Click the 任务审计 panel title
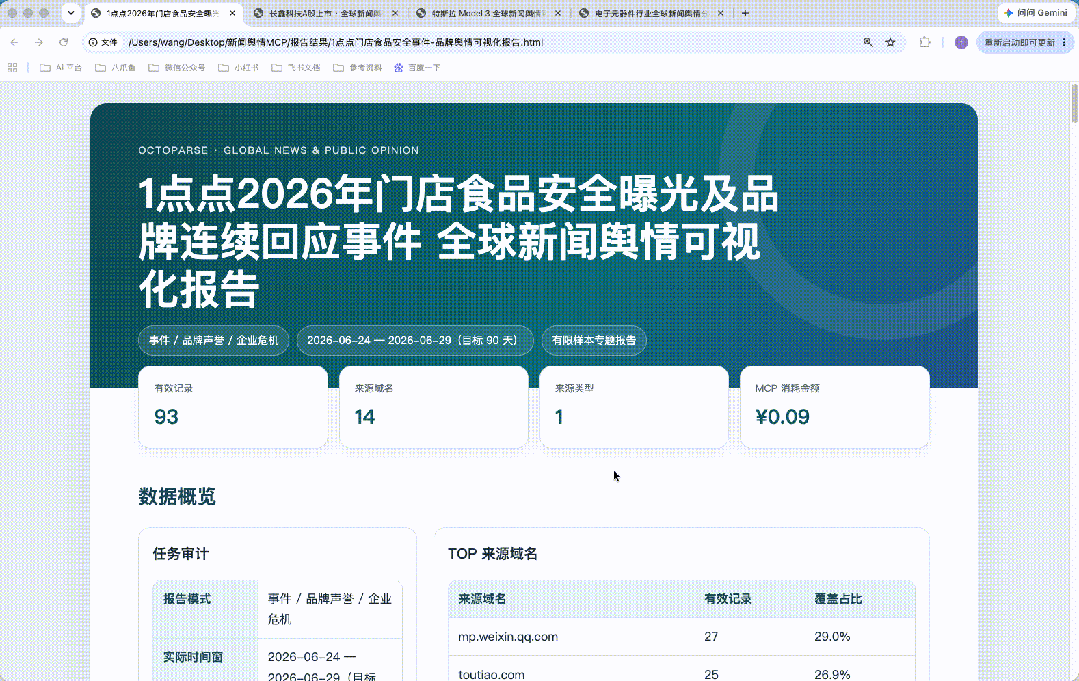The image size is (1079, 681). [x=180, y=554]
